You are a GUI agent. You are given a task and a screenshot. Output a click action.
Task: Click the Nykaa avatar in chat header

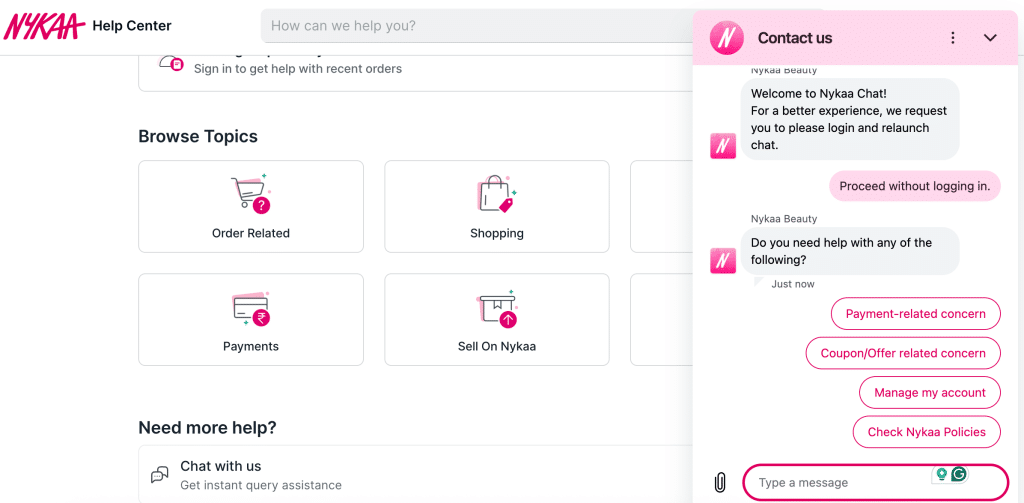[x=727, y=38]
